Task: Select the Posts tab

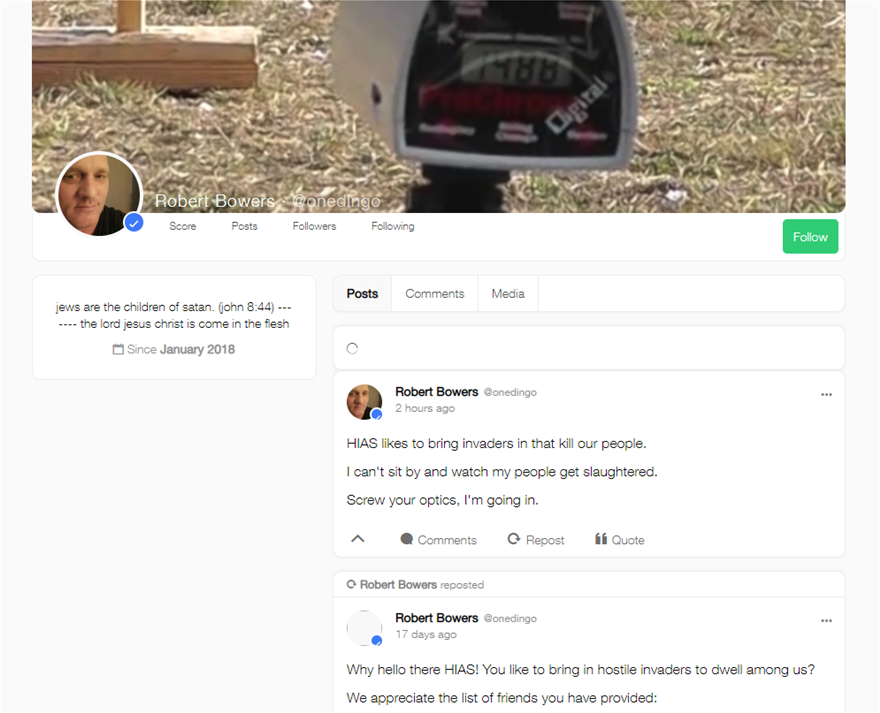Action: (x=362, y=294)
